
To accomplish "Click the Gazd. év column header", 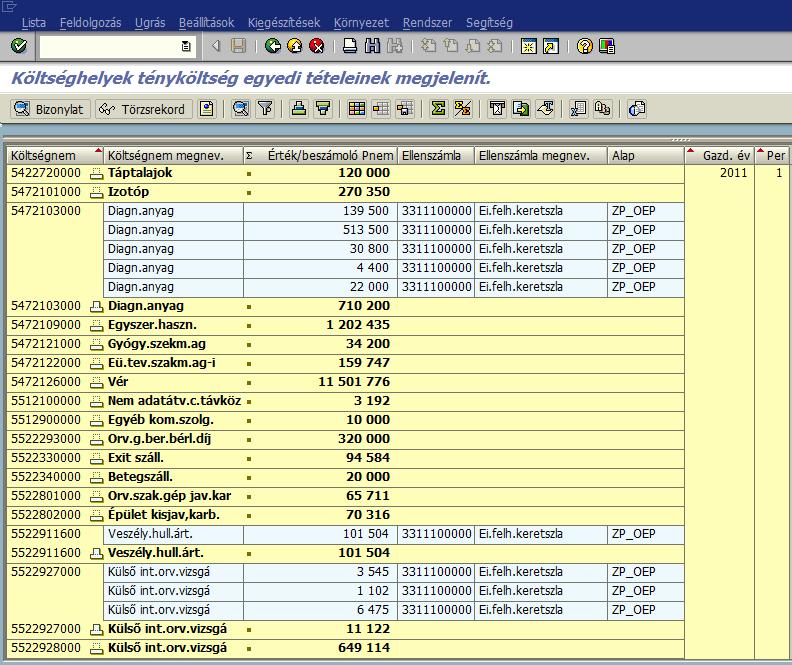I will click(x=719, y=156).
